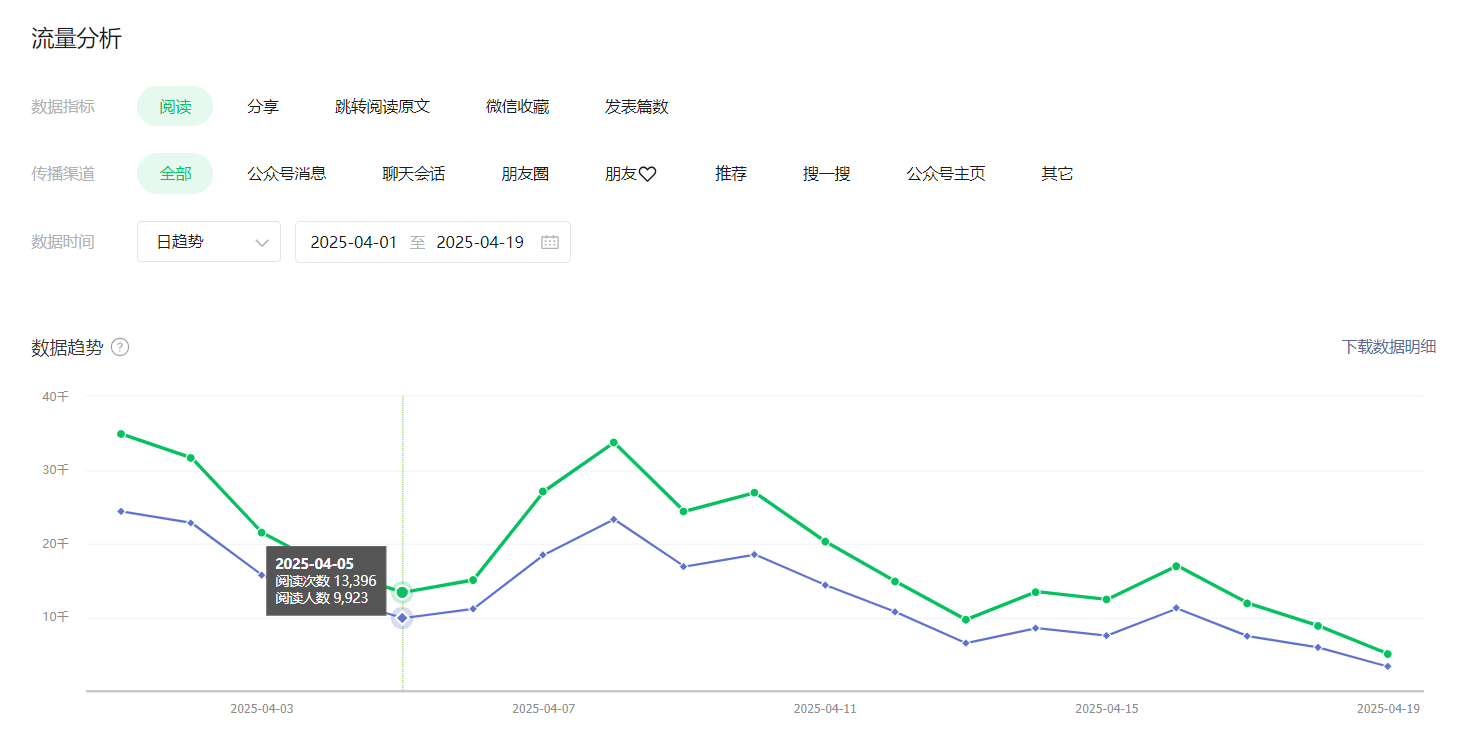Click green line peak point on 2025-04-08
Viewport: 1465px width, 730px height.
pos(613,442)
